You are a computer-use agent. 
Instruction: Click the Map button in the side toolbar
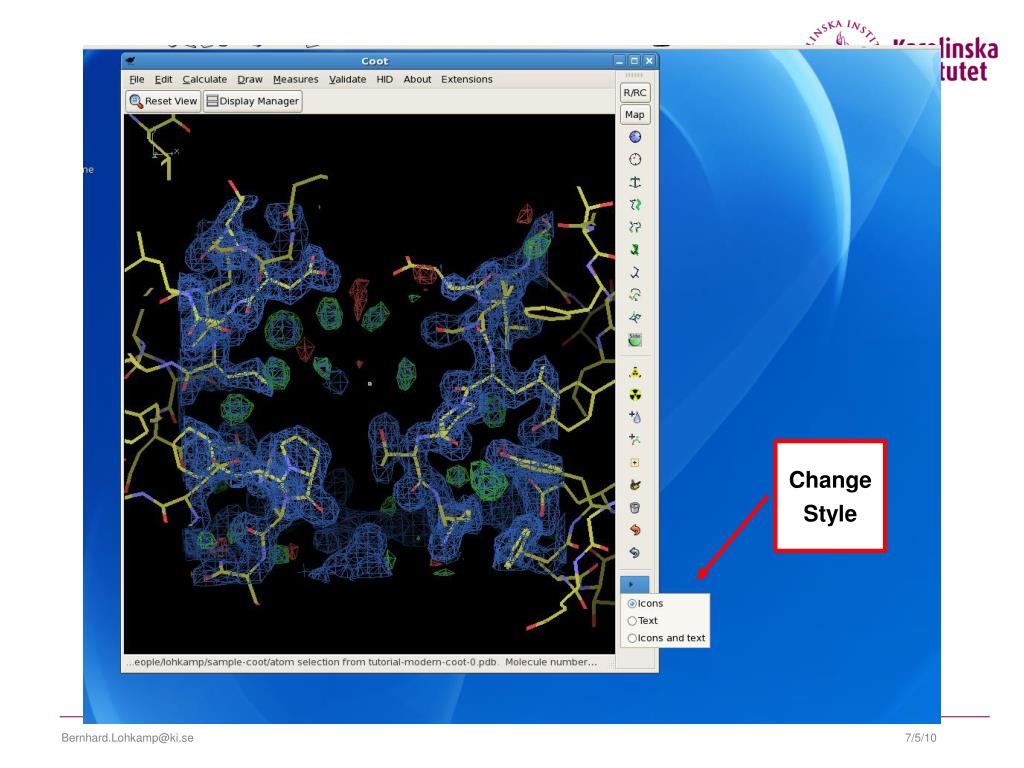point(635,115)
